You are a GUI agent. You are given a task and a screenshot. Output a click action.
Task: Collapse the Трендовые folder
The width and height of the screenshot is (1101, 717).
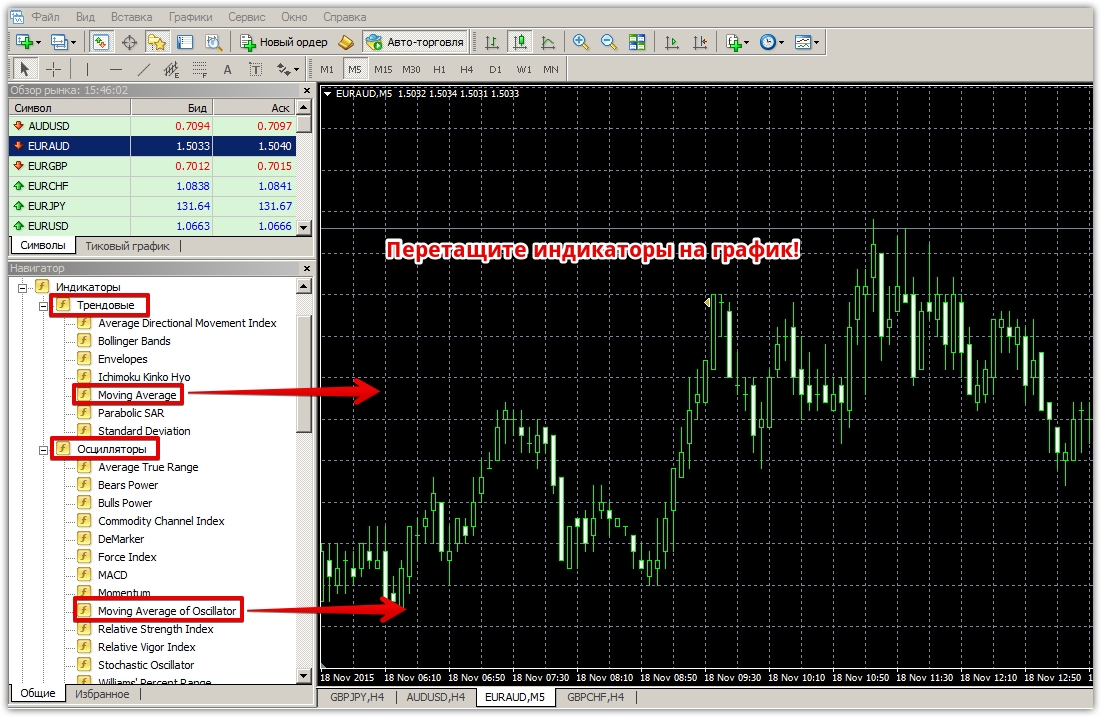click(44, 305)
